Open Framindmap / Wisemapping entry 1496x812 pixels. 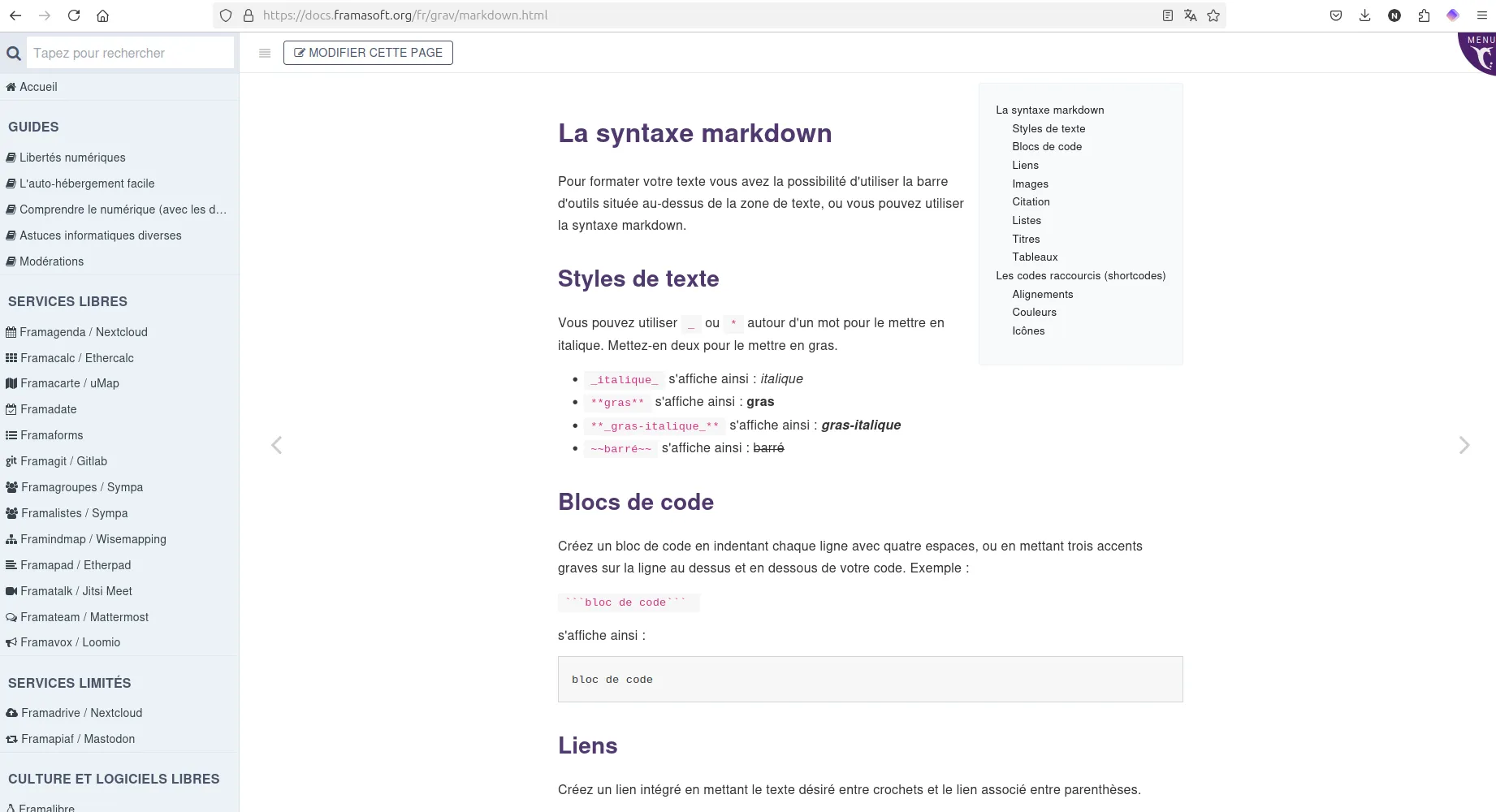point(119,539)
